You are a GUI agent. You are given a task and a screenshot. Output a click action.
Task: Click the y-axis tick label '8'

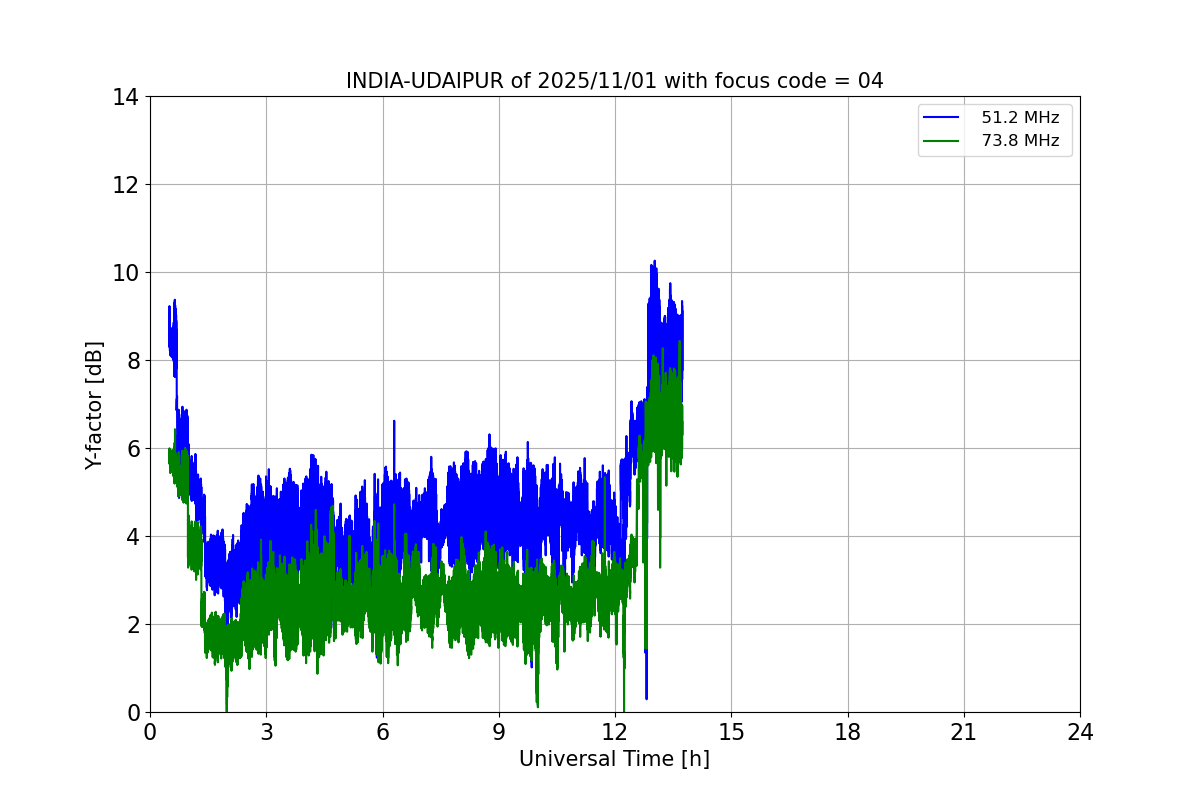[x=133, y=361]
